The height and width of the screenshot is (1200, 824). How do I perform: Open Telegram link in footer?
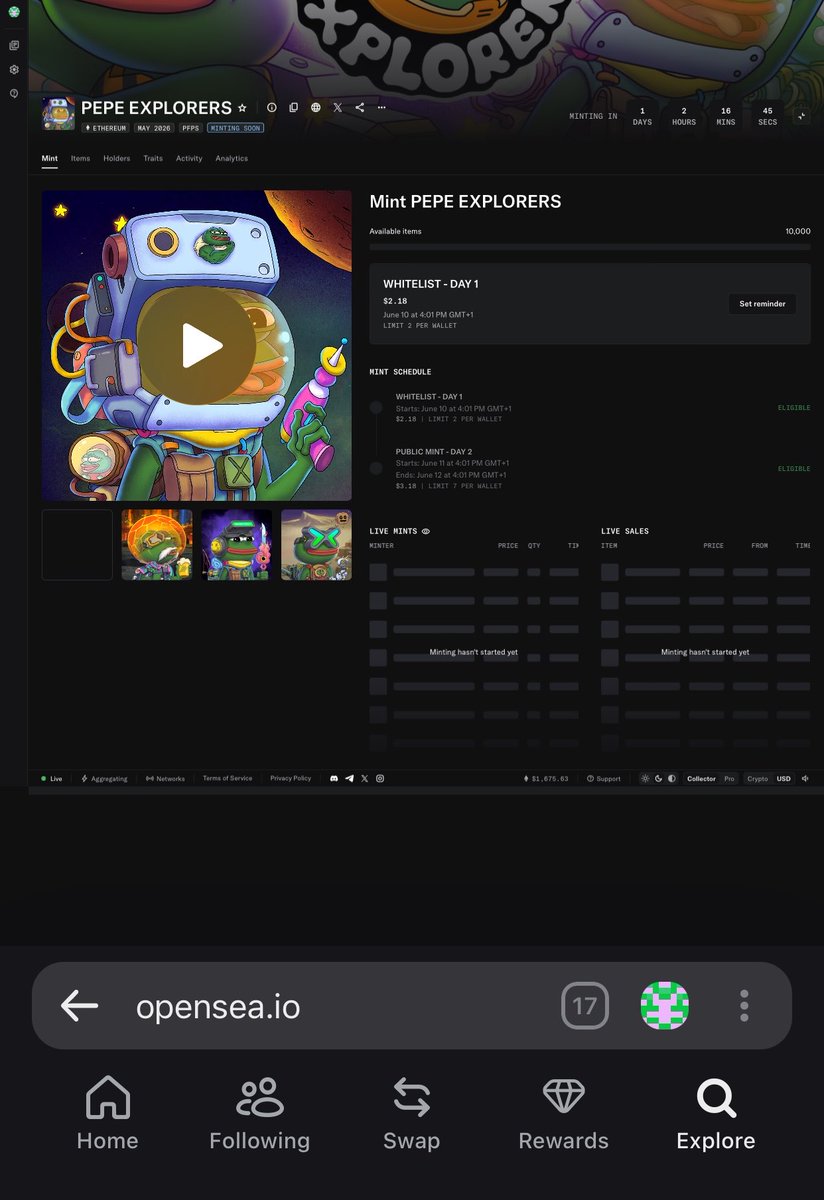coord(349,778)
